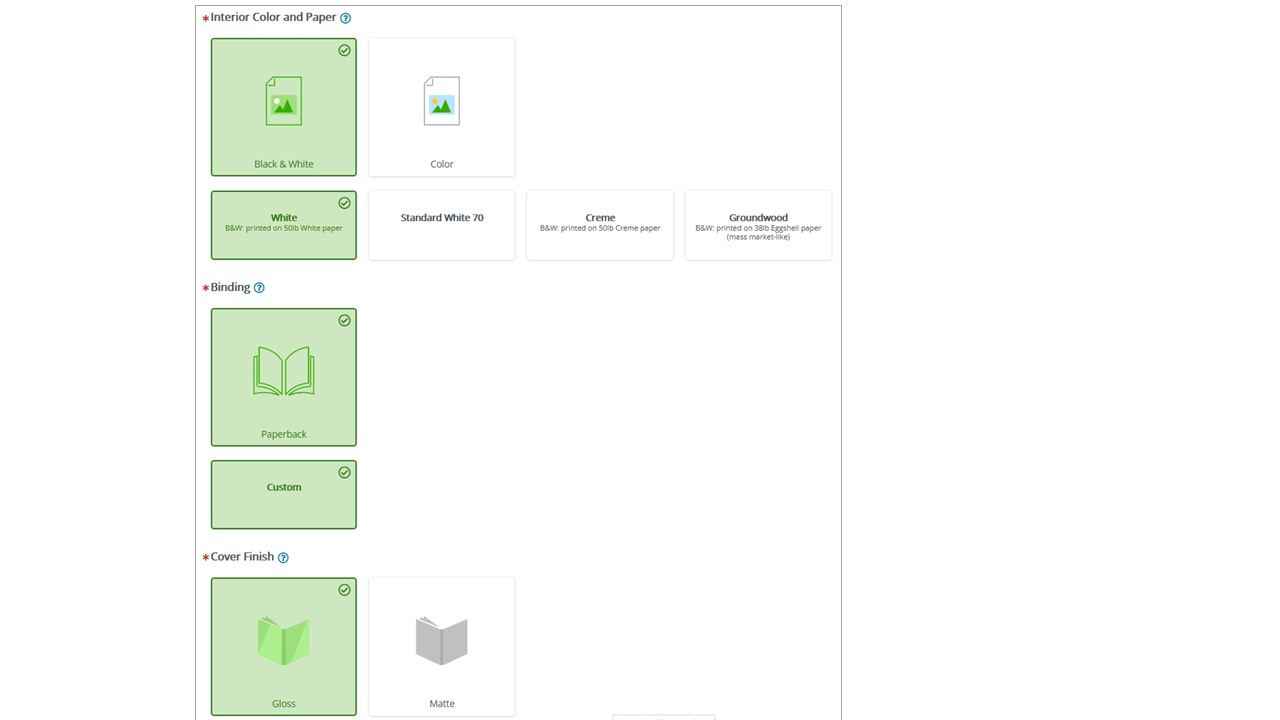
Task: Click checkmark on Gloss tile
Action: (x=344, y=590)
